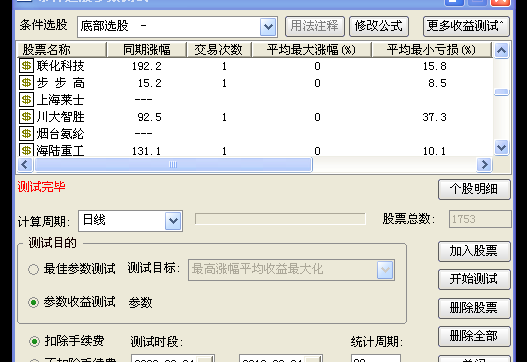The image size is (527, 362).
Task: Select the 海陆重工 row name
Action: coord(60,150)
